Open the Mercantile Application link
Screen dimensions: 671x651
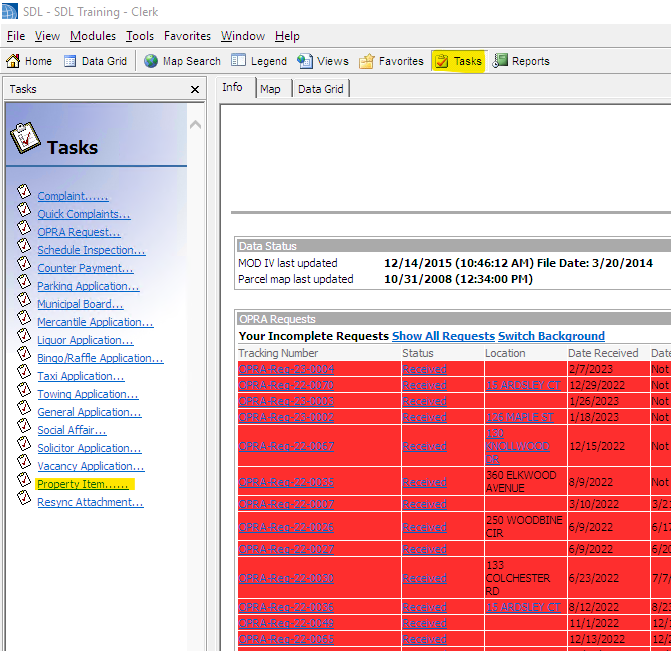click(95, 322)
